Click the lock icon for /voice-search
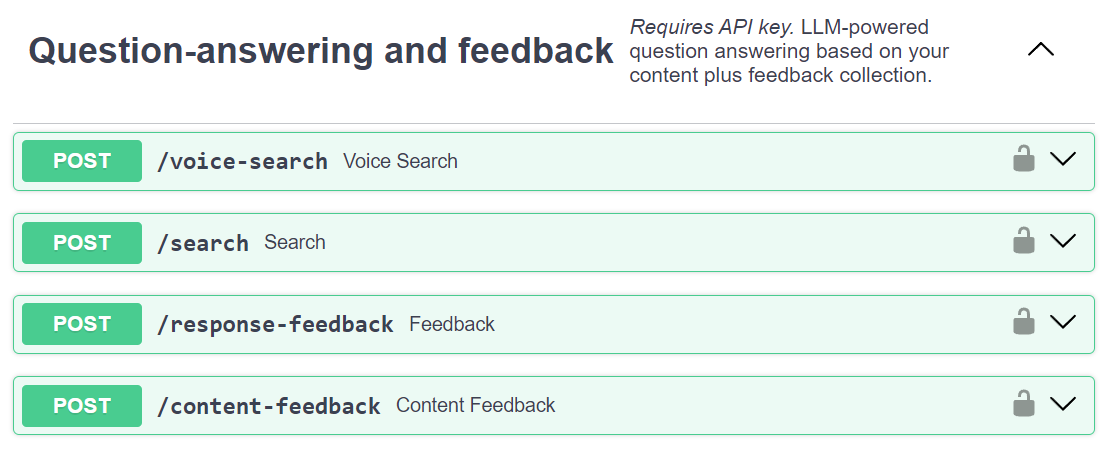 [x=1023, y=159]
